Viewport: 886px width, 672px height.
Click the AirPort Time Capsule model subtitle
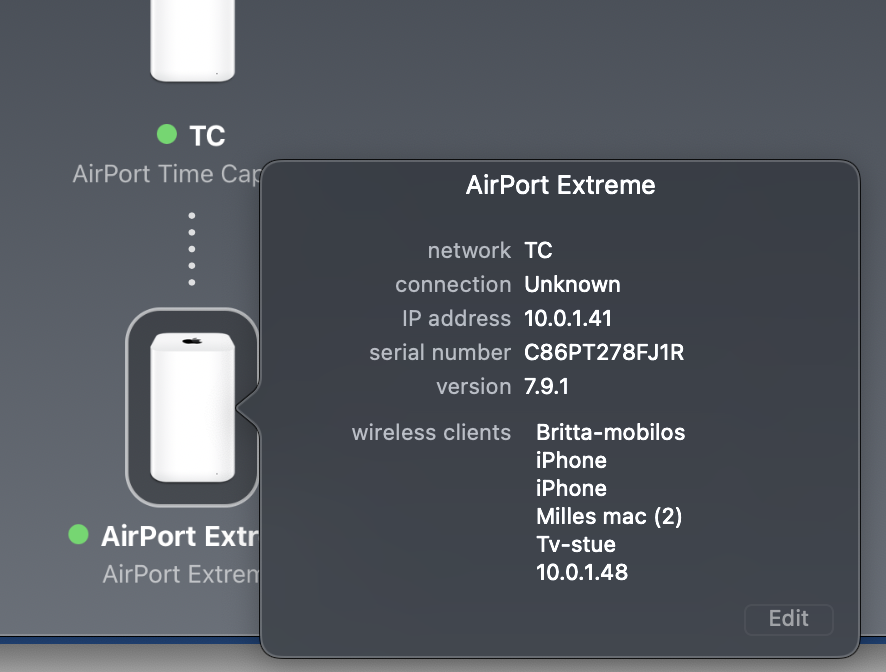click(x=166, y=174)
